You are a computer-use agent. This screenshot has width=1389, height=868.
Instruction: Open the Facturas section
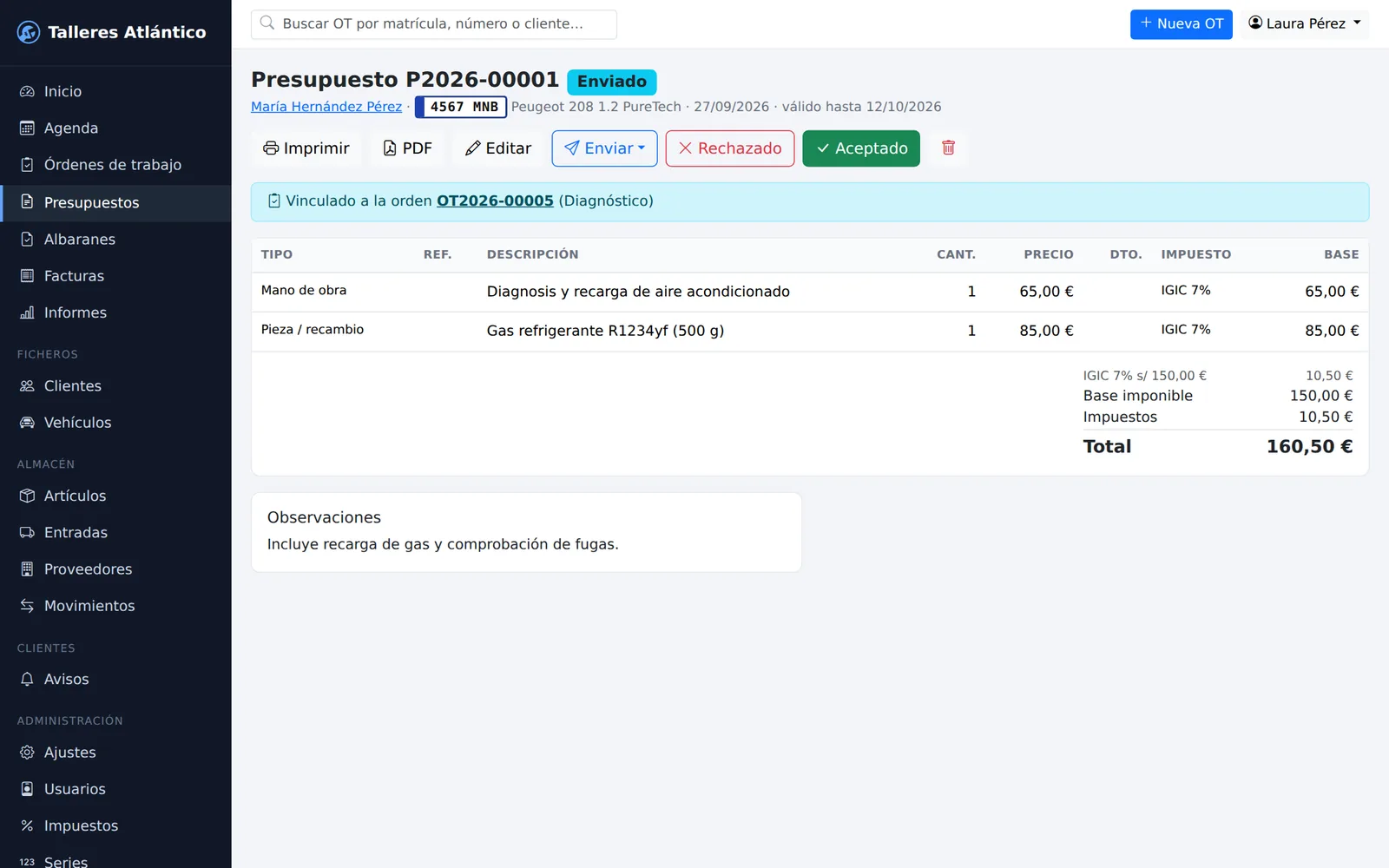115,275
